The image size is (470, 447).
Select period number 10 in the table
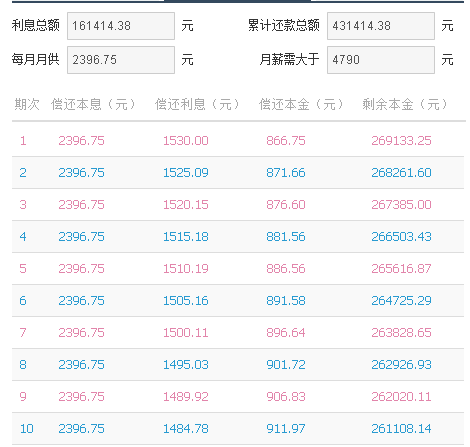(x=27, y=429)
